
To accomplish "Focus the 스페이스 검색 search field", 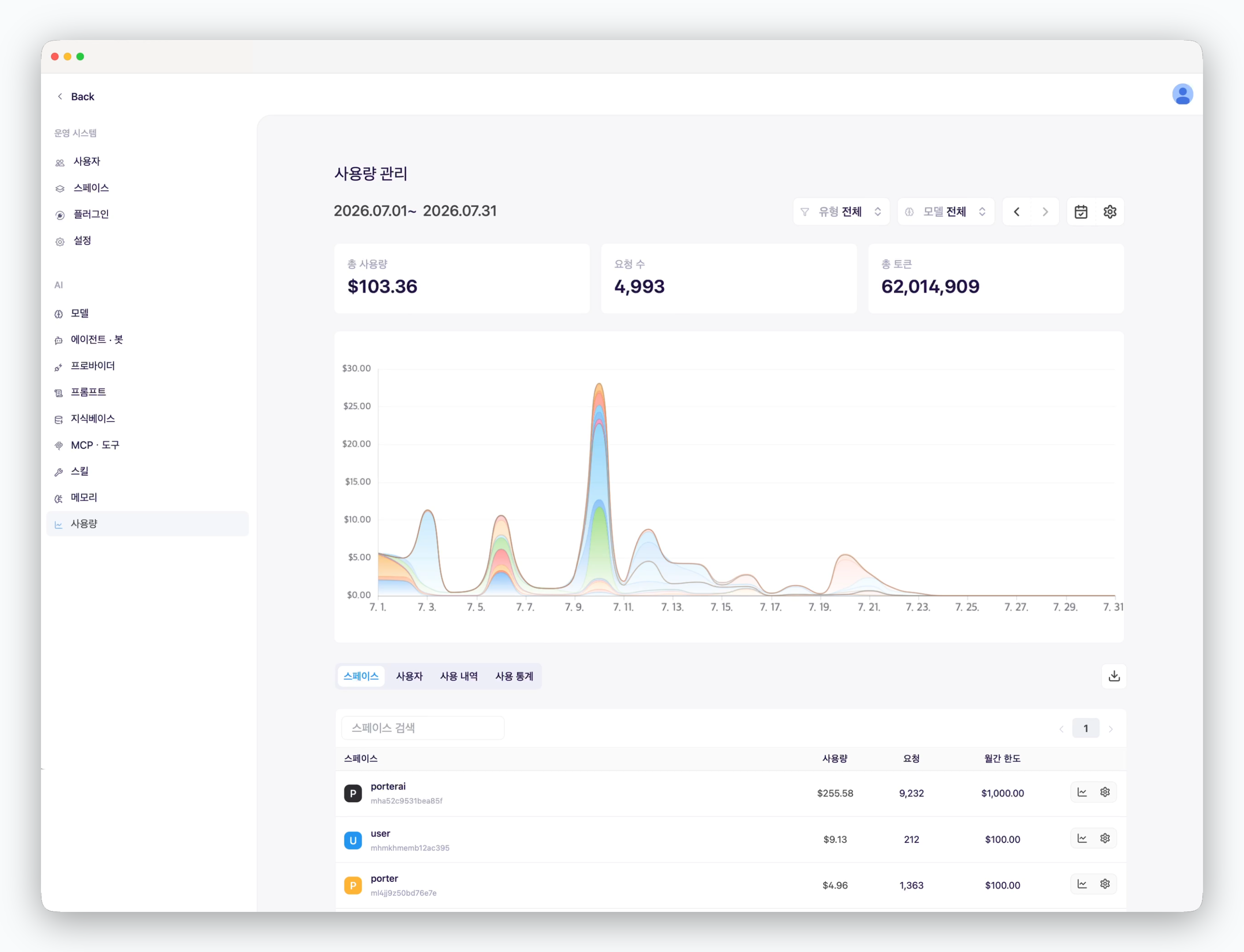I will tap(423, 728).
